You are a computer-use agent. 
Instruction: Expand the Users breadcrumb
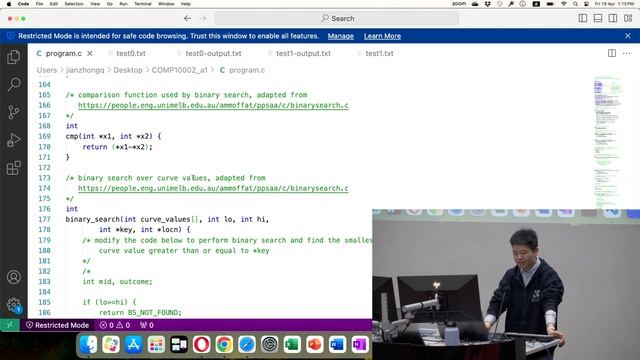47,70
